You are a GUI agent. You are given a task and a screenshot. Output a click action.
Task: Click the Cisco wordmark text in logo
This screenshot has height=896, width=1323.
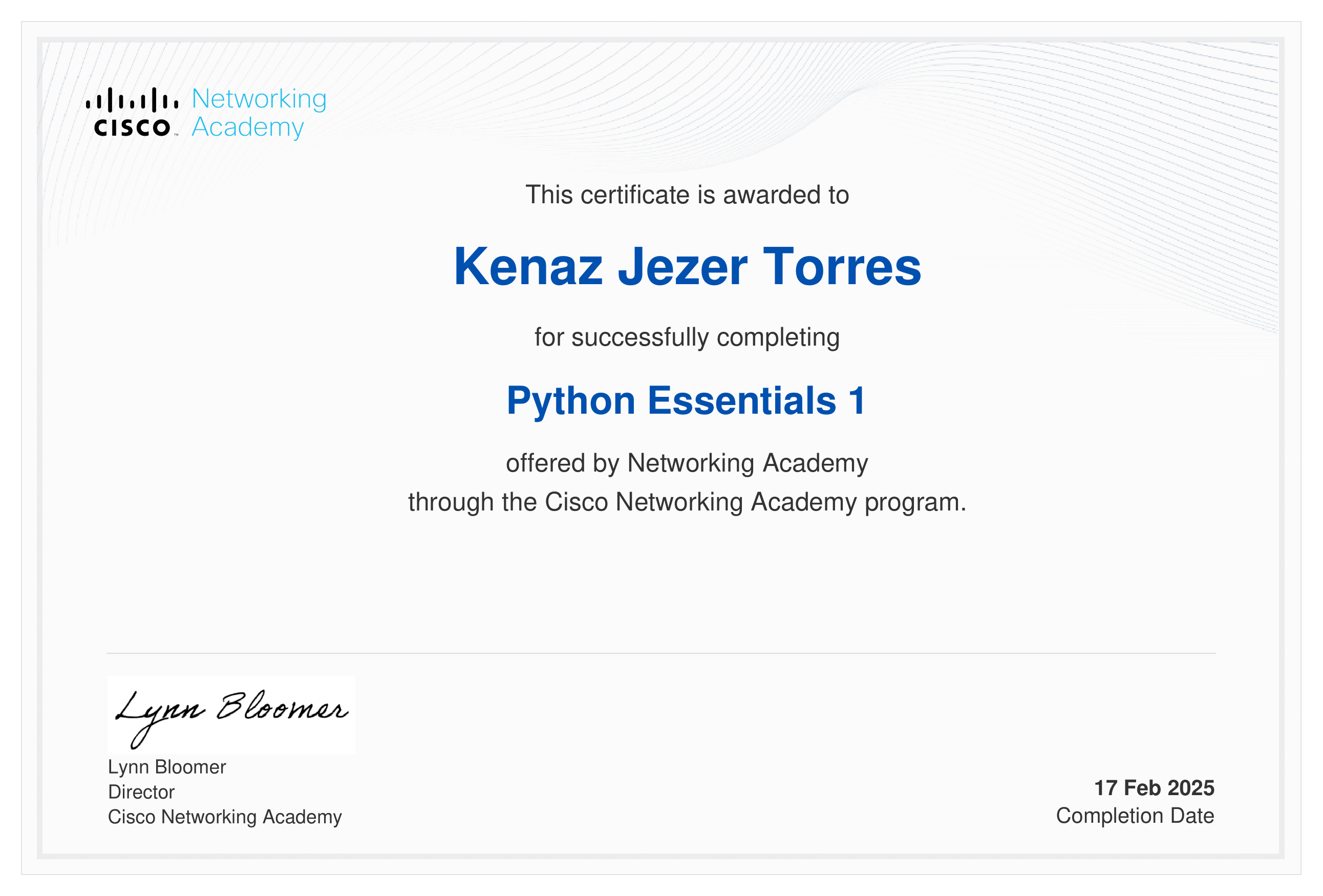point(132,127)
